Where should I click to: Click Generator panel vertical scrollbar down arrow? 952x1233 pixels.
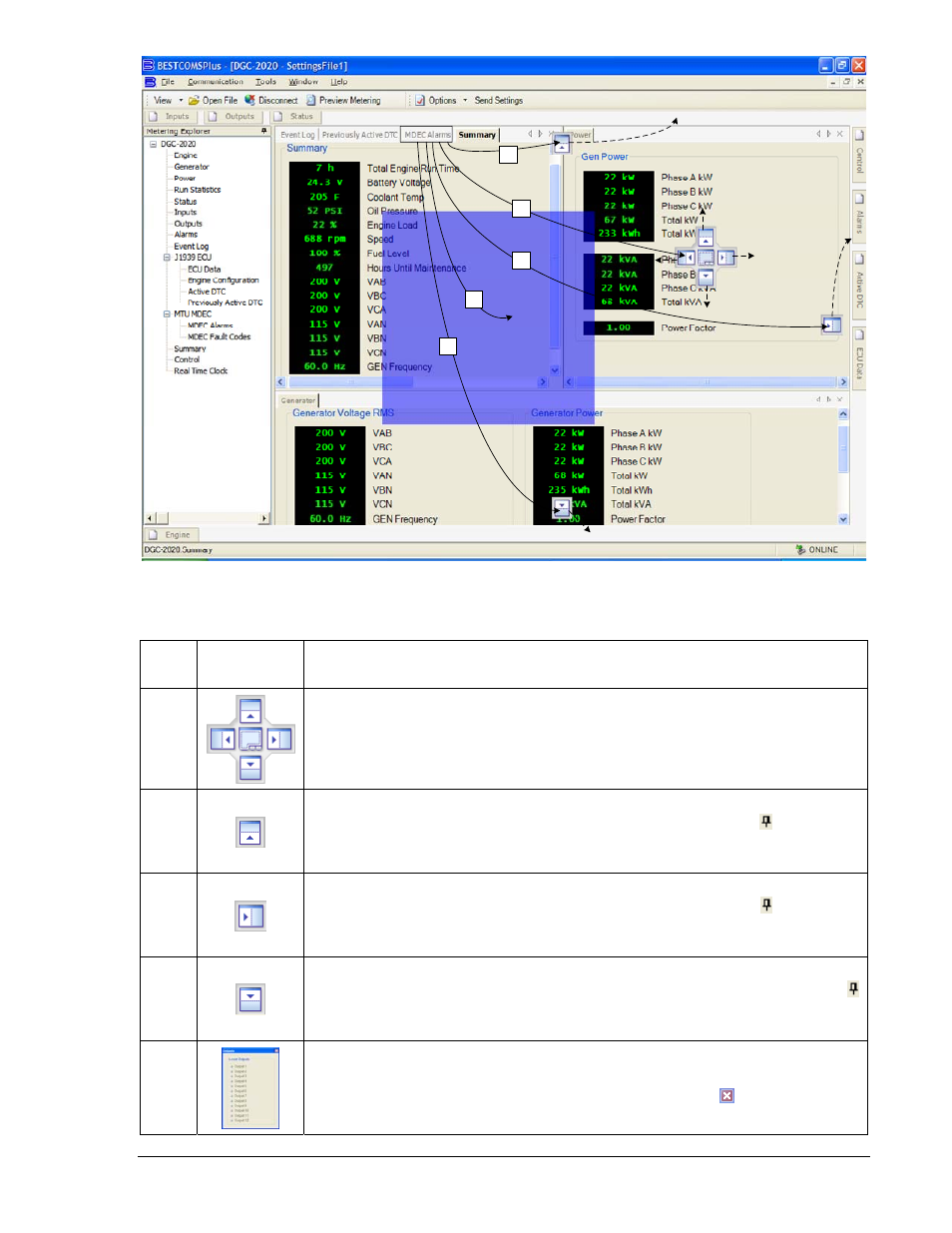pos(843,519)
